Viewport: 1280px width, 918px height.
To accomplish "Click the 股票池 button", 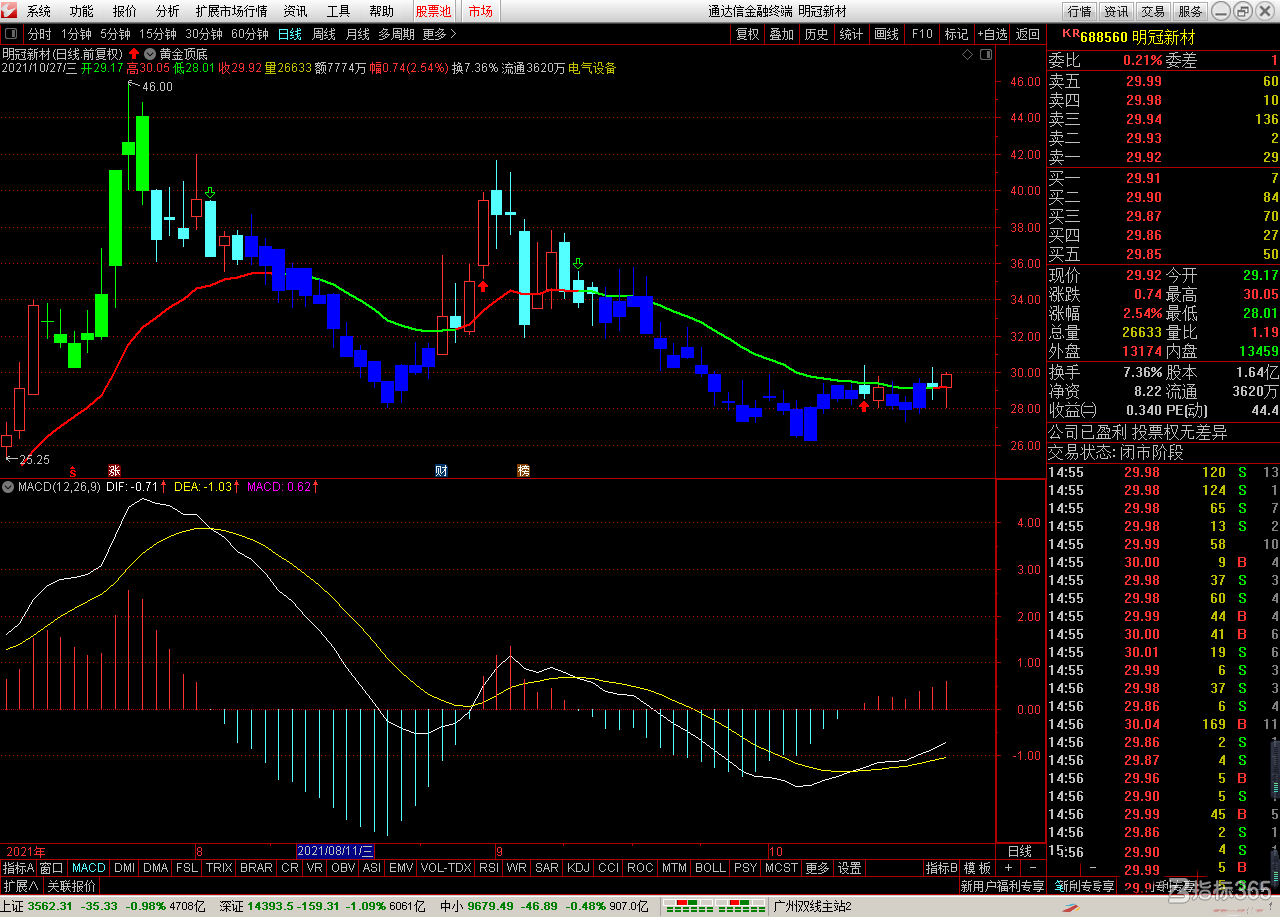I will [x=433, y=12].
